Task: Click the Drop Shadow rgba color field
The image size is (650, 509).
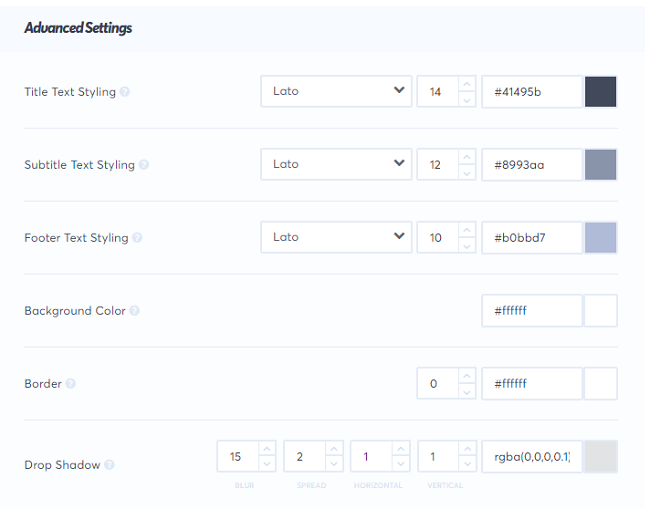Action: [531, 457]
